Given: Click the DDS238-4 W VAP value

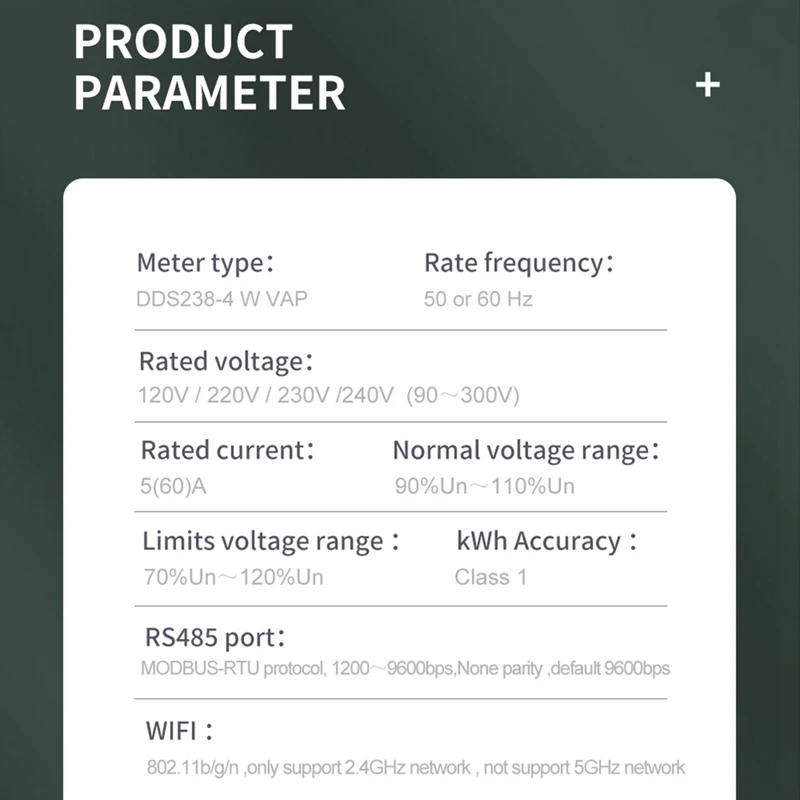Looking at the screenshot, I should (222, 299).
